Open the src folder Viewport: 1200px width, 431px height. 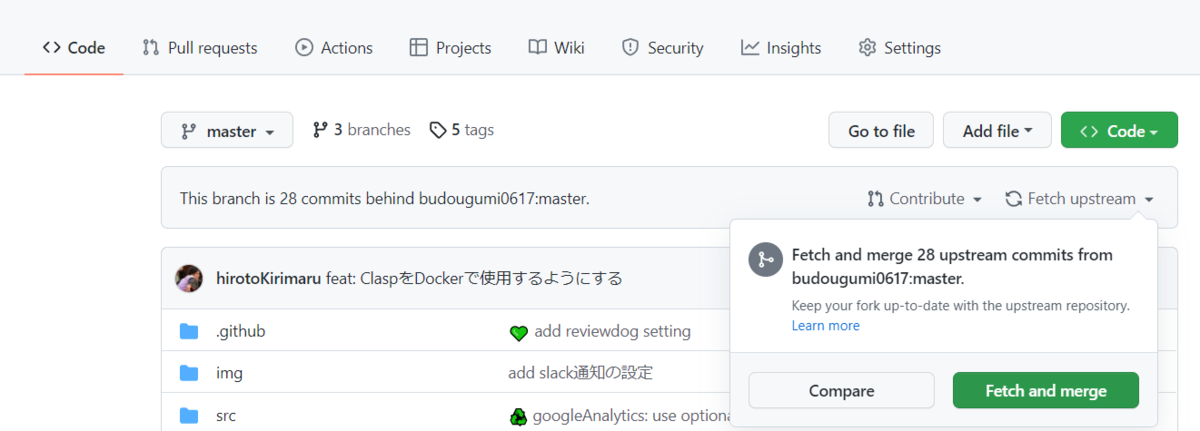click(x=226, y=415)
